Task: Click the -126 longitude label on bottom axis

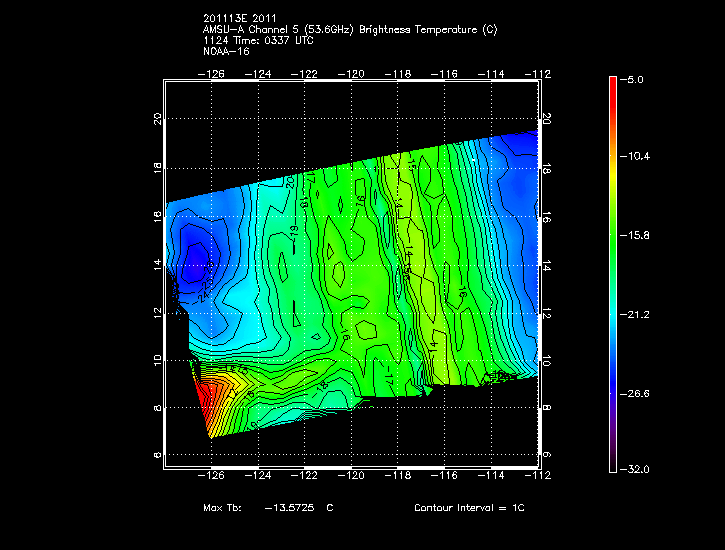Action: (211, 477)
